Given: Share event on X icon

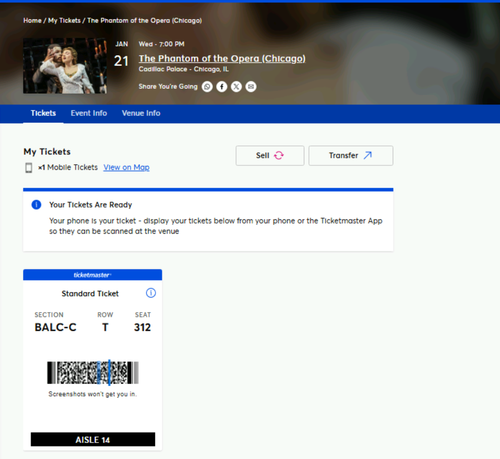Looking at the screenshot, I should (236, 87).
